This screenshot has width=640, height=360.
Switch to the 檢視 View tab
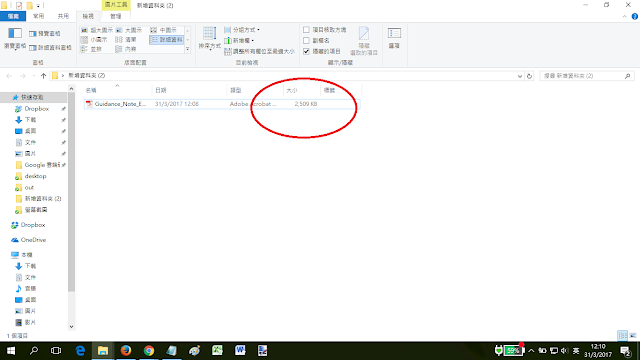pos(88,16)
